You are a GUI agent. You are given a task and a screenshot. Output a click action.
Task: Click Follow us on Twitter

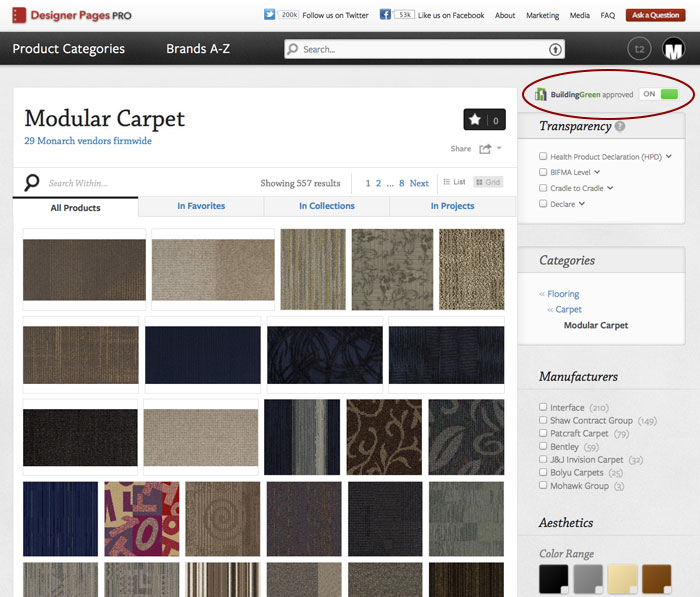pyautogui.click(x=335, y=15)
